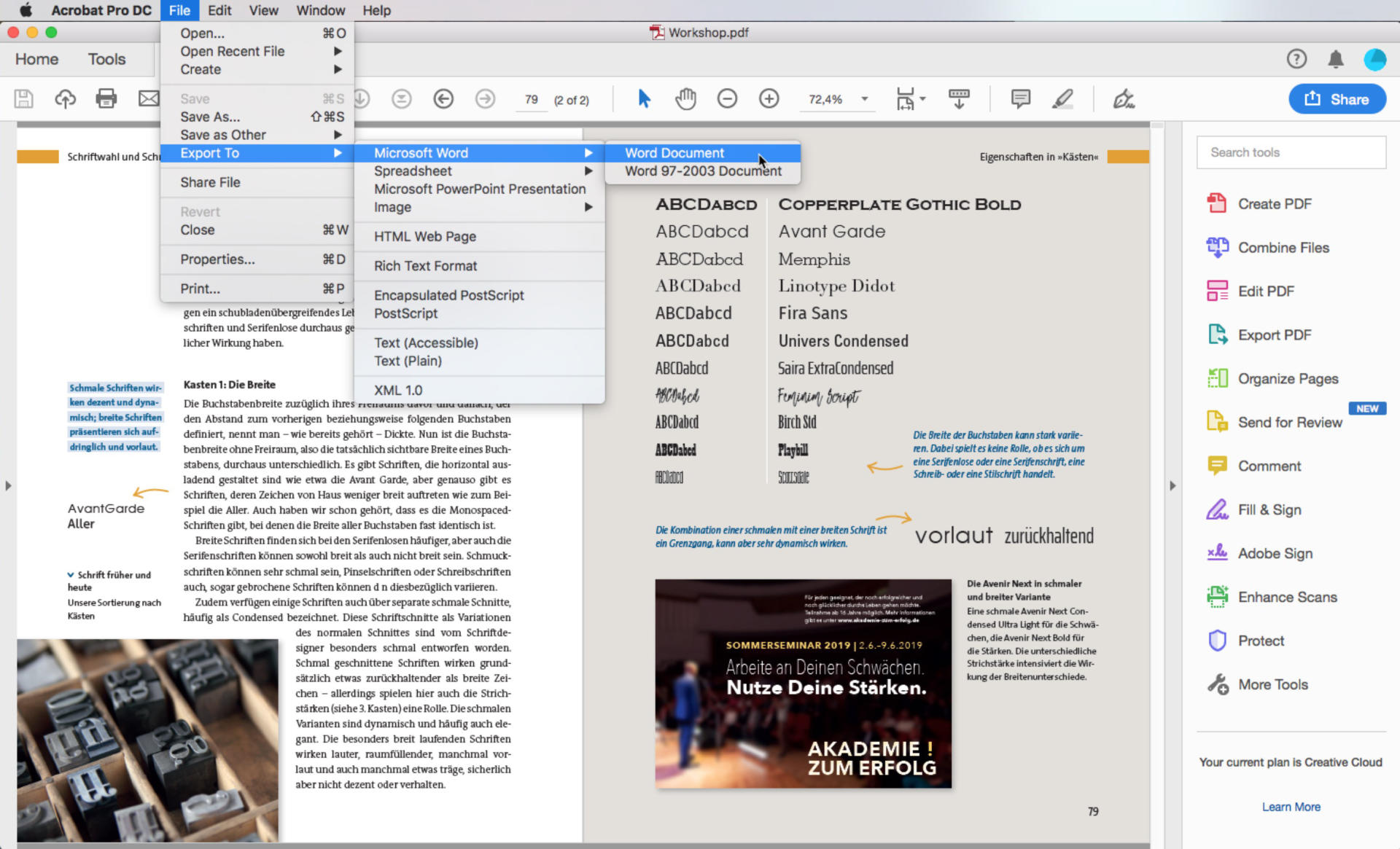Select the Adobe Sign tool
Screen dimensions: 1400x849
coord(1275,553)
